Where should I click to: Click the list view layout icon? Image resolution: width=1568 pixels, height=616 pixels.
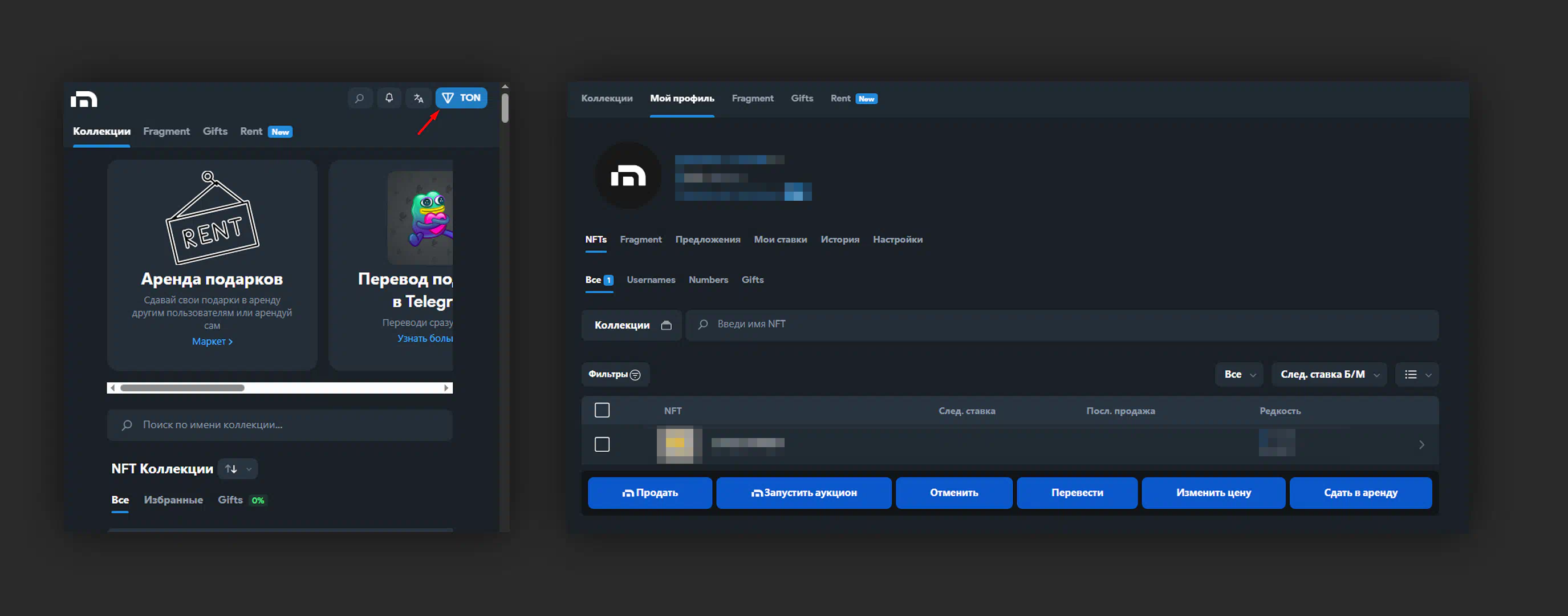pos(1411,374)
